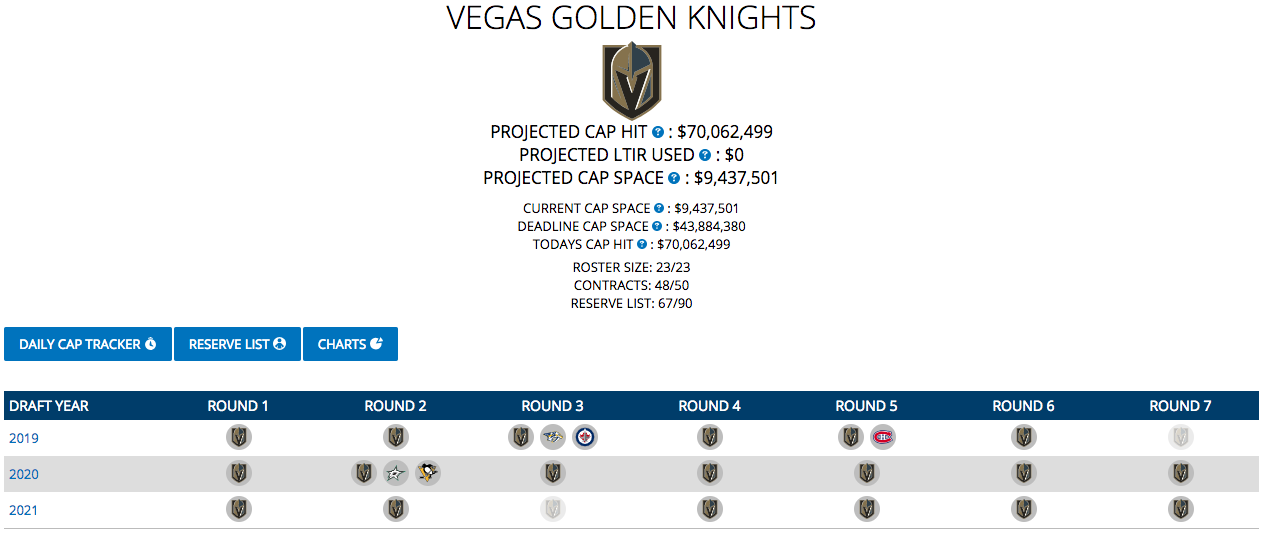Select Winnipeg Jets pick in 2019 Round 3

click(x=585, y=437)
